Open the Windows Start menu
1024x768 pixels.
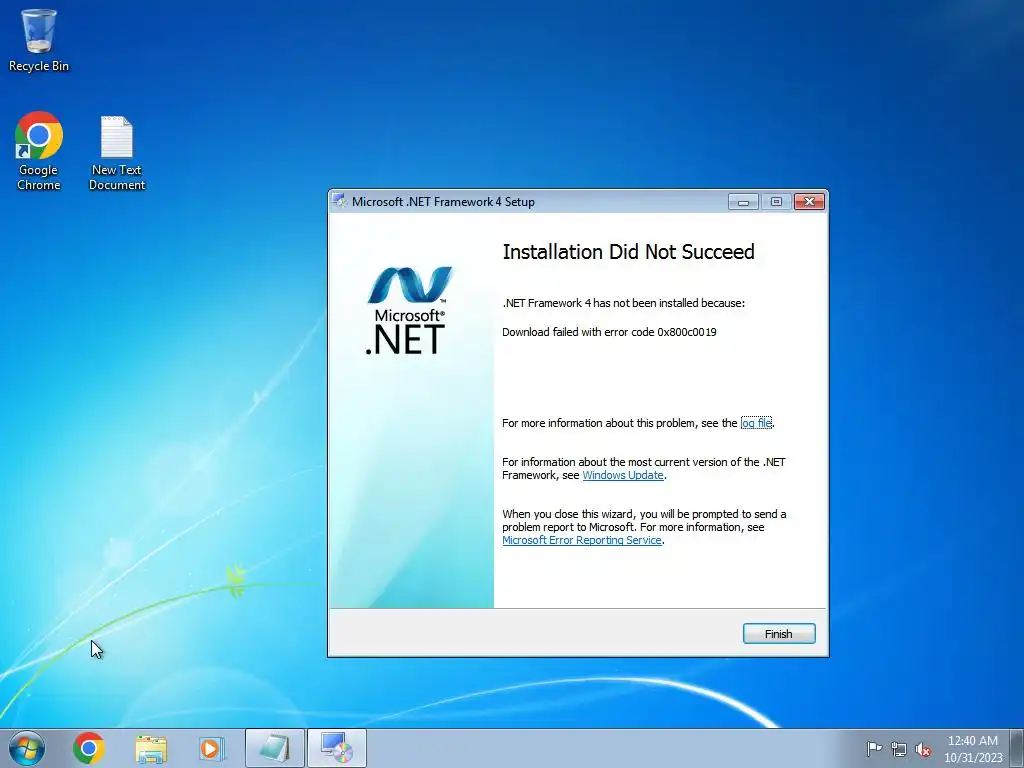pos(27,748)
